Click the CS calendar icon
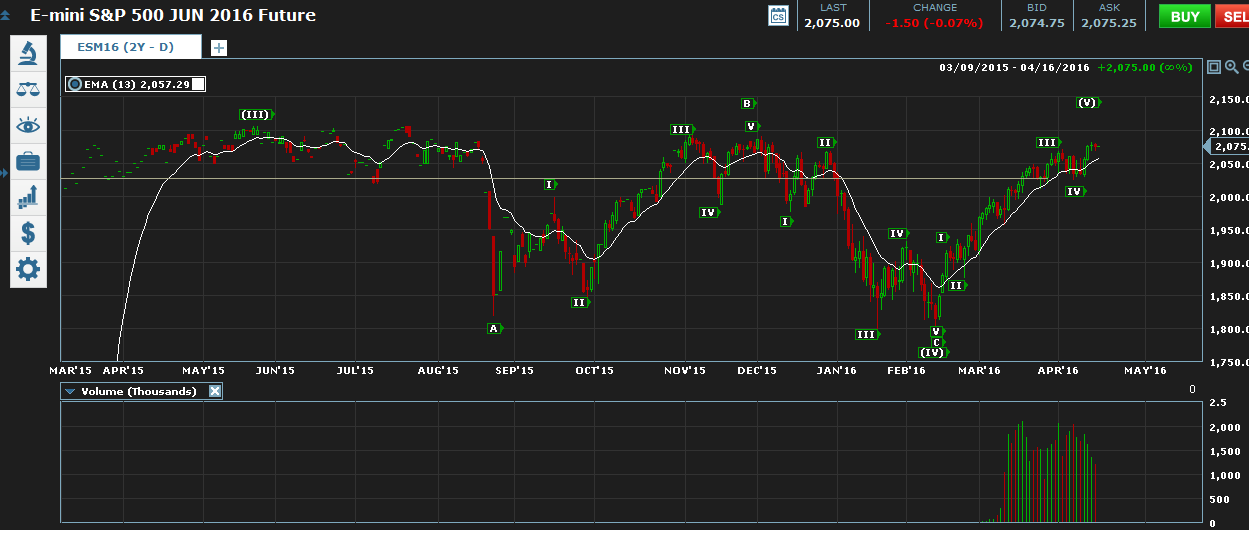Image resolution: width=1249 pixels, height=546 pixels. coord(778,15)
